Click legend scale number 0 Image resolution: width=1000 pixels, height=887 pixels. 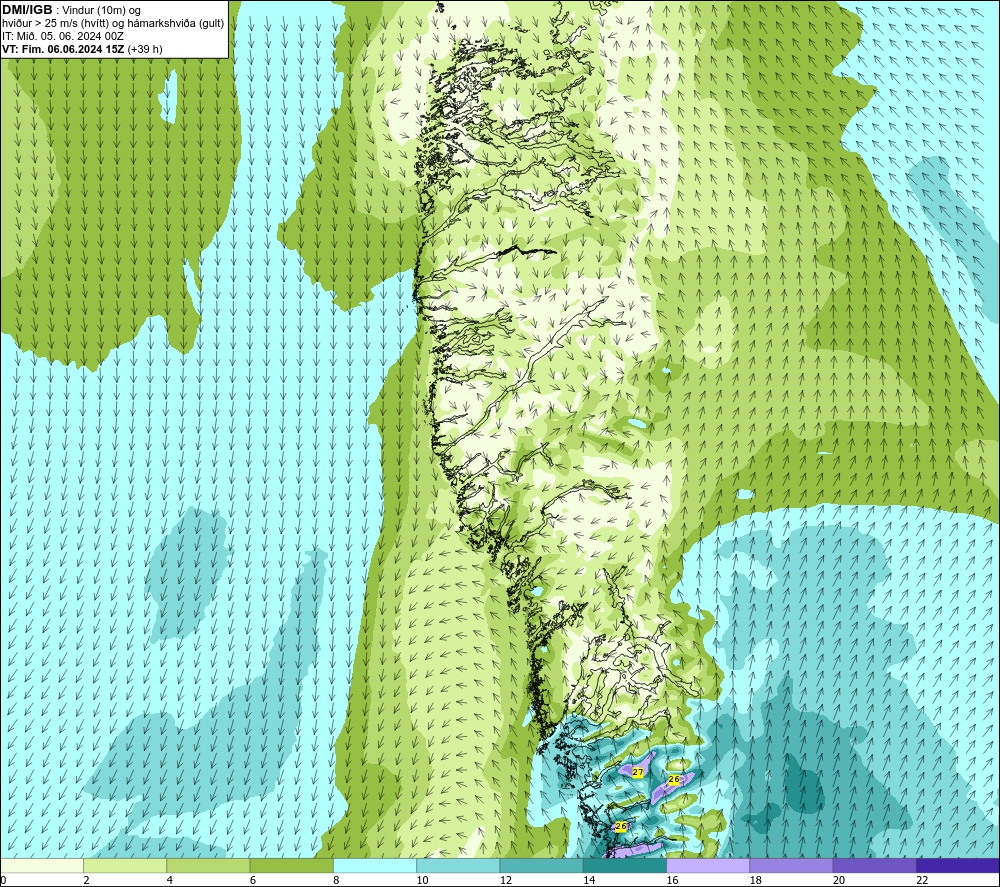(3, 880)
